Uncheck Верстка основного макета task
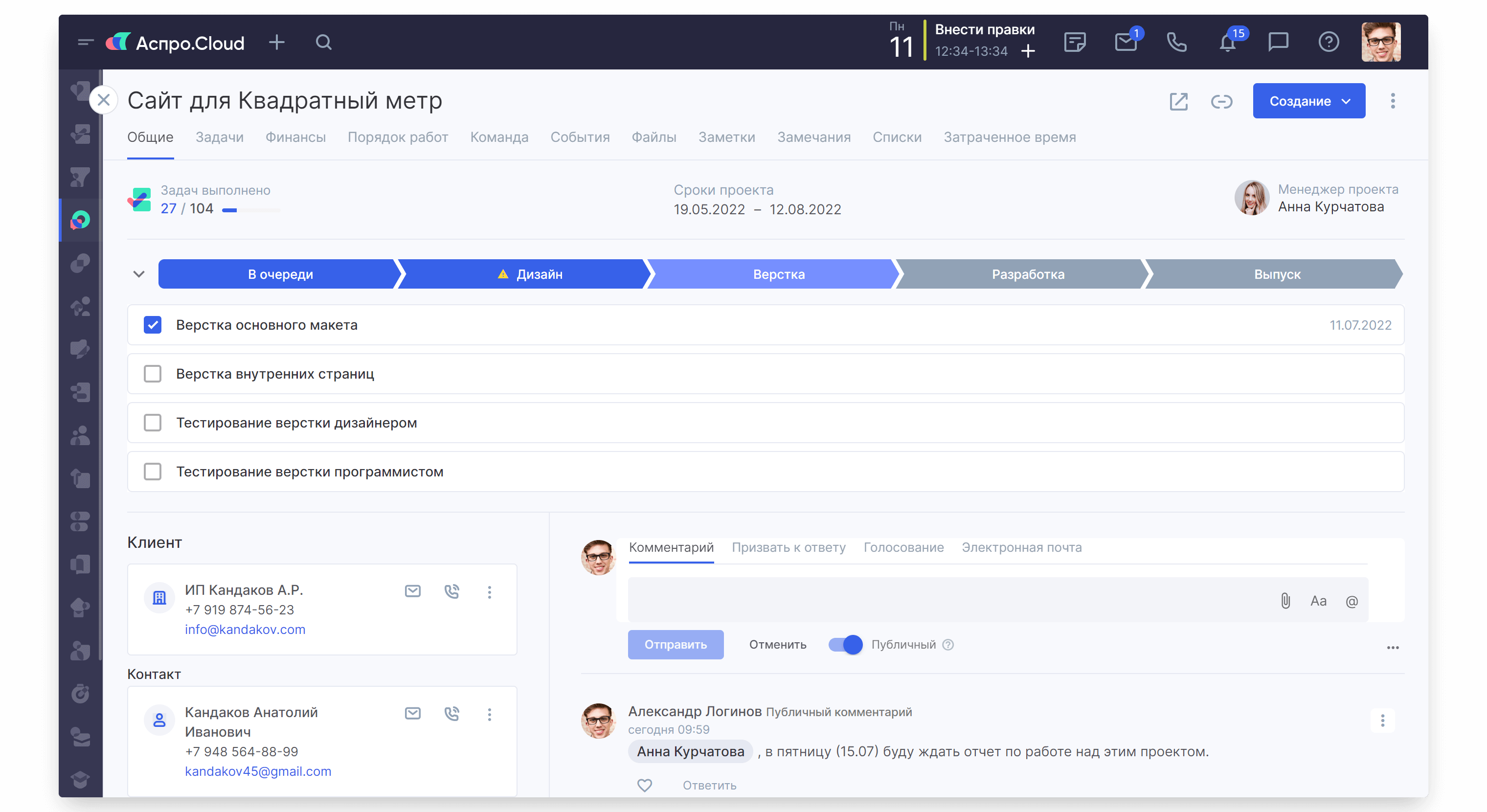 coord(153,325)
